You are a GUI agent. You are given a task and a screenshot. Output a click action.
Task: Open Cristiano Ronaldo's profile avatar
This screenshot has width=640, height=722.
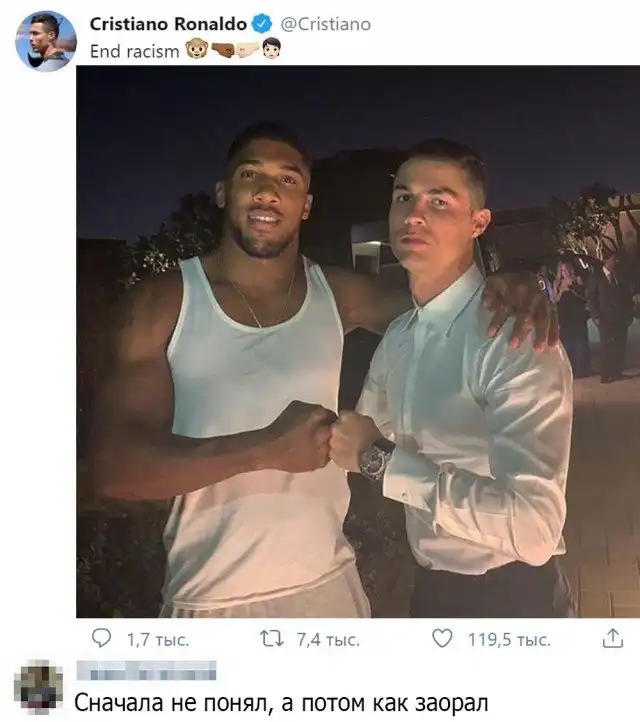(46, 41)
